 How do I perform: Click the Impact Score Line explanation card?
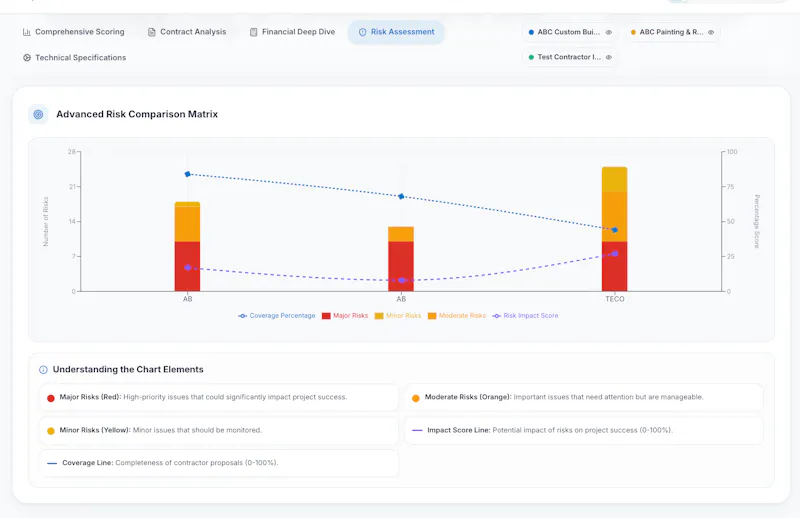pyautogui.click(x=584, y=430)
